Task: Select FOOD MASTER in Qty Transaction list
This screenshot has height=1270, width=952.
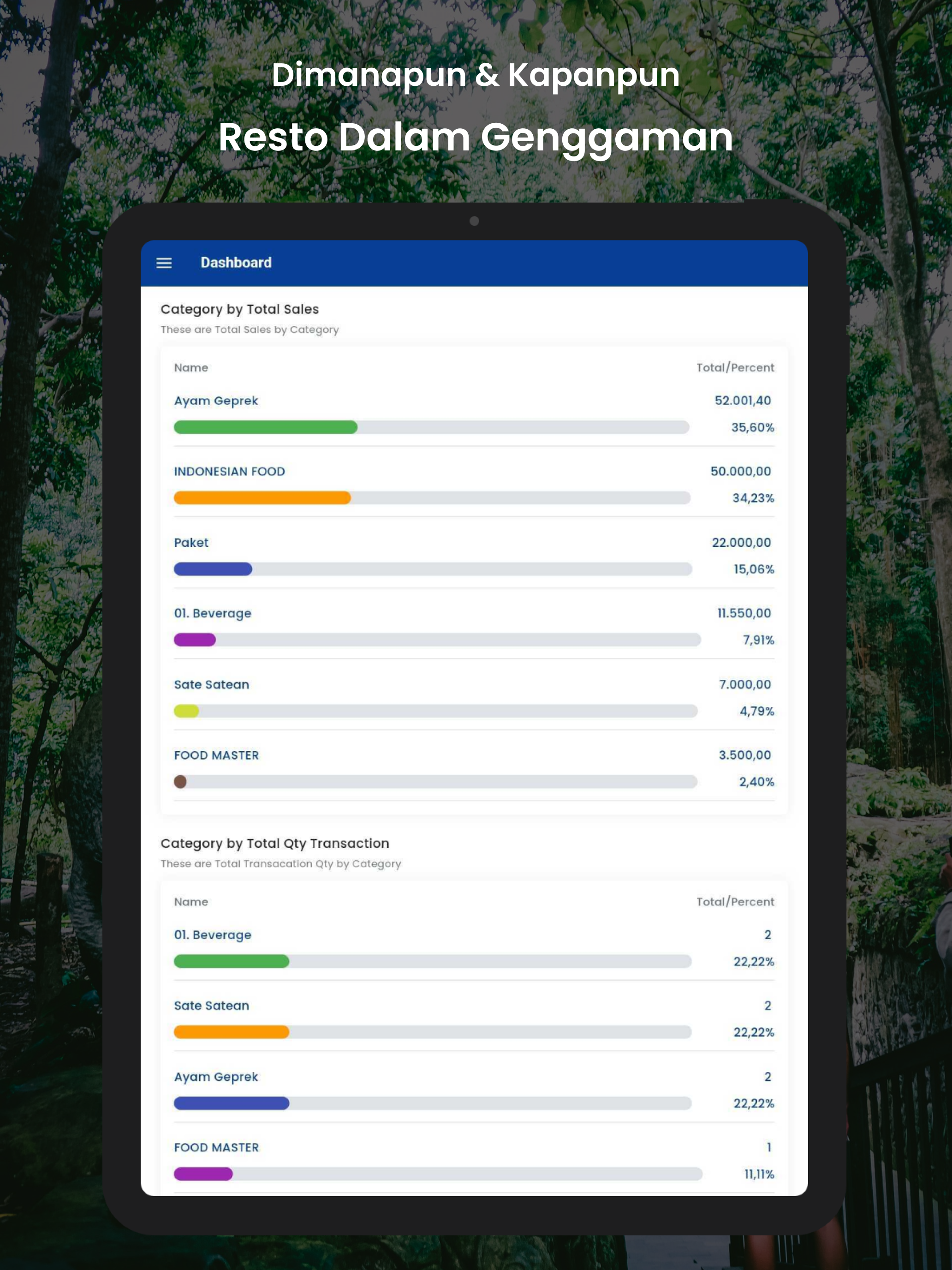Action: click(216, 1147)
